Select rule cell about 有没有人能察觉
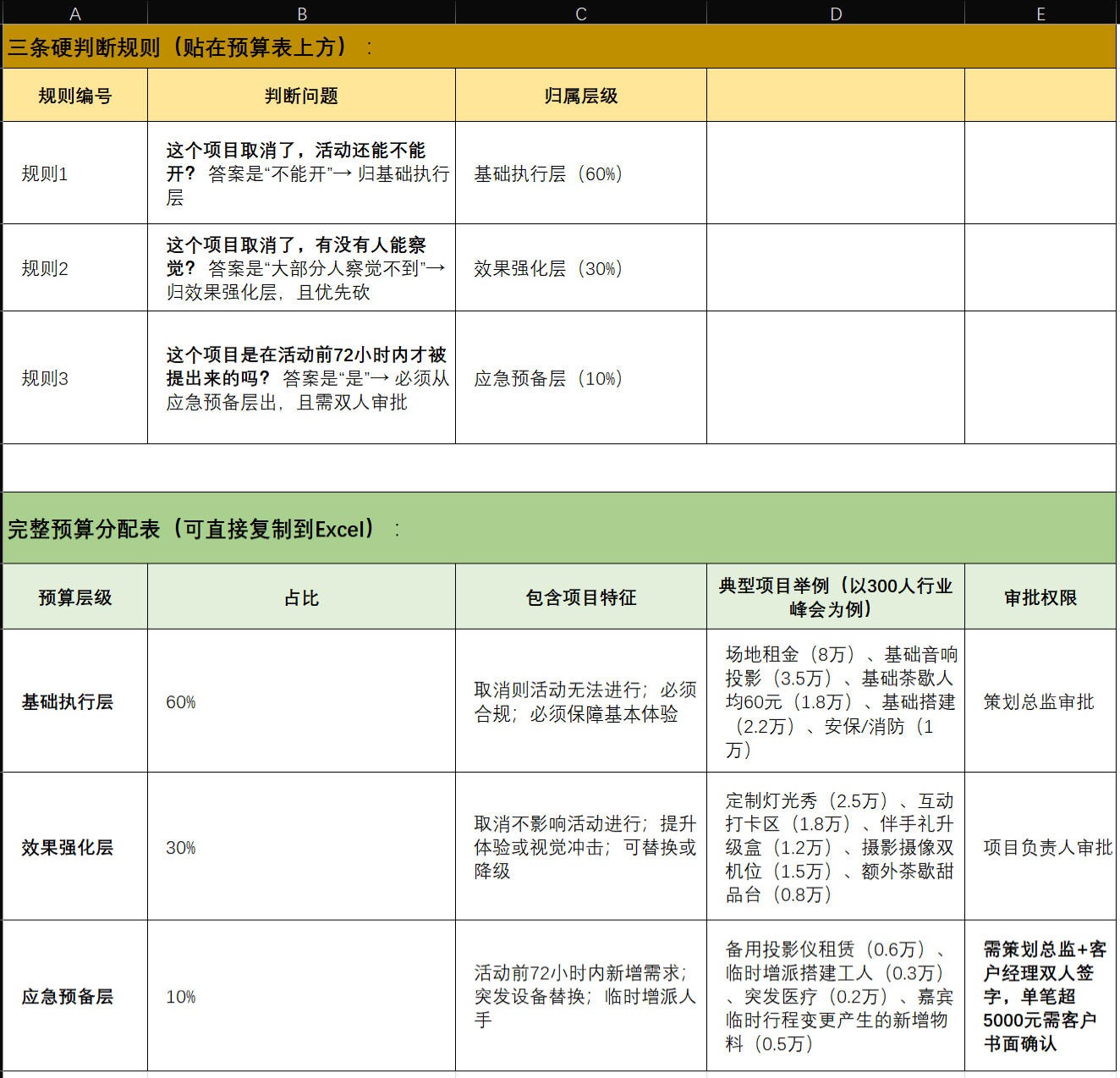The height and width of the screenshot is (1078, 1120). (302, 268)
